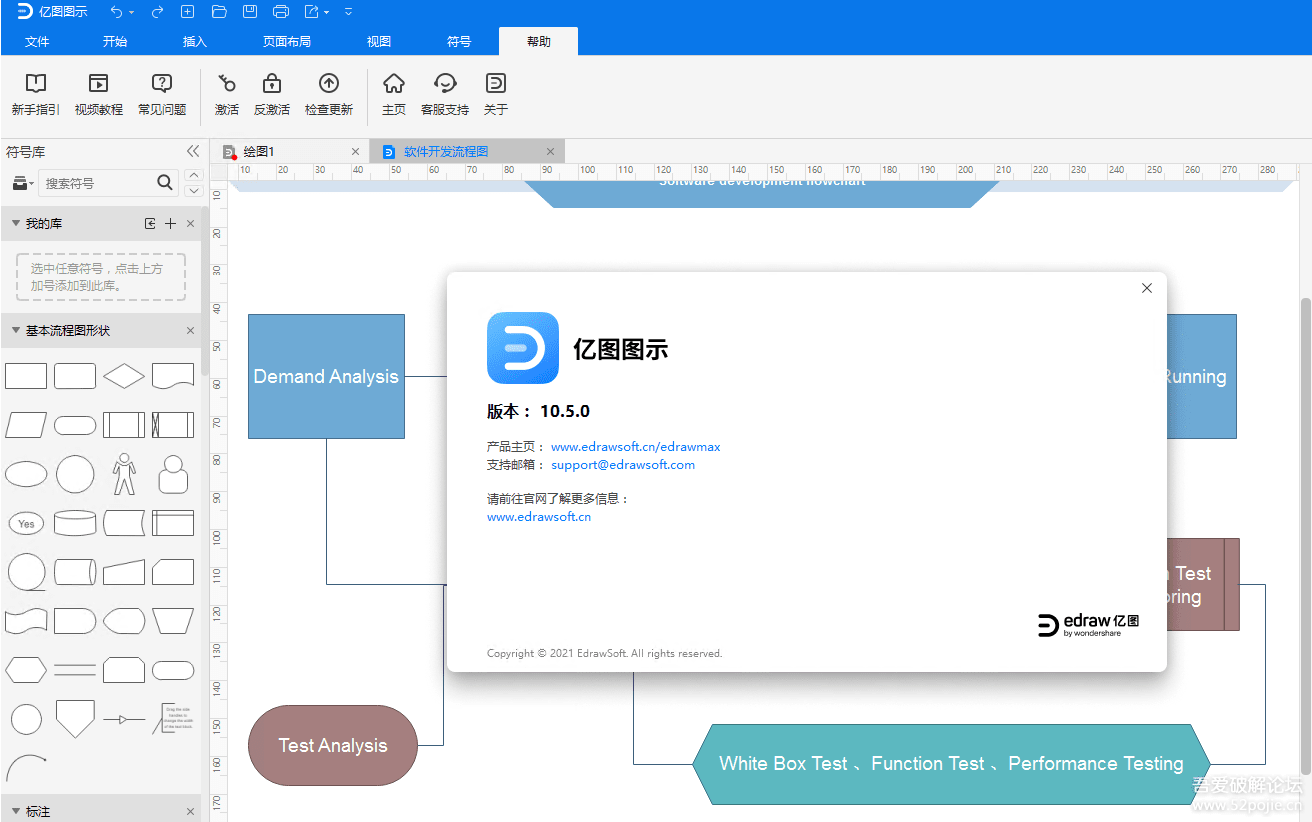Collapse the 符号库 symbol library panel
The height and width of the screenshot is (822, 1312).
click(x=193, y=151)
